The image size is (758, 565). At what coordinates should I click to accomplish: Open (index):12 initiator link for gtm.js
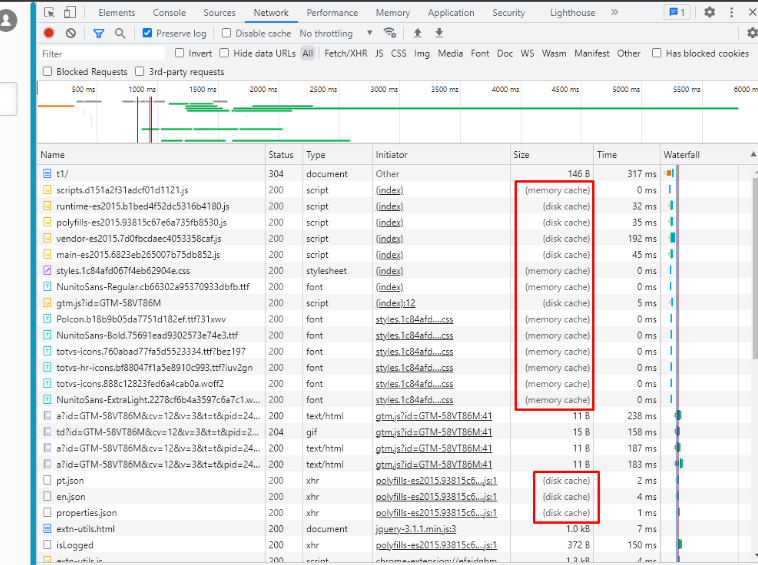[x=395, y=303]
